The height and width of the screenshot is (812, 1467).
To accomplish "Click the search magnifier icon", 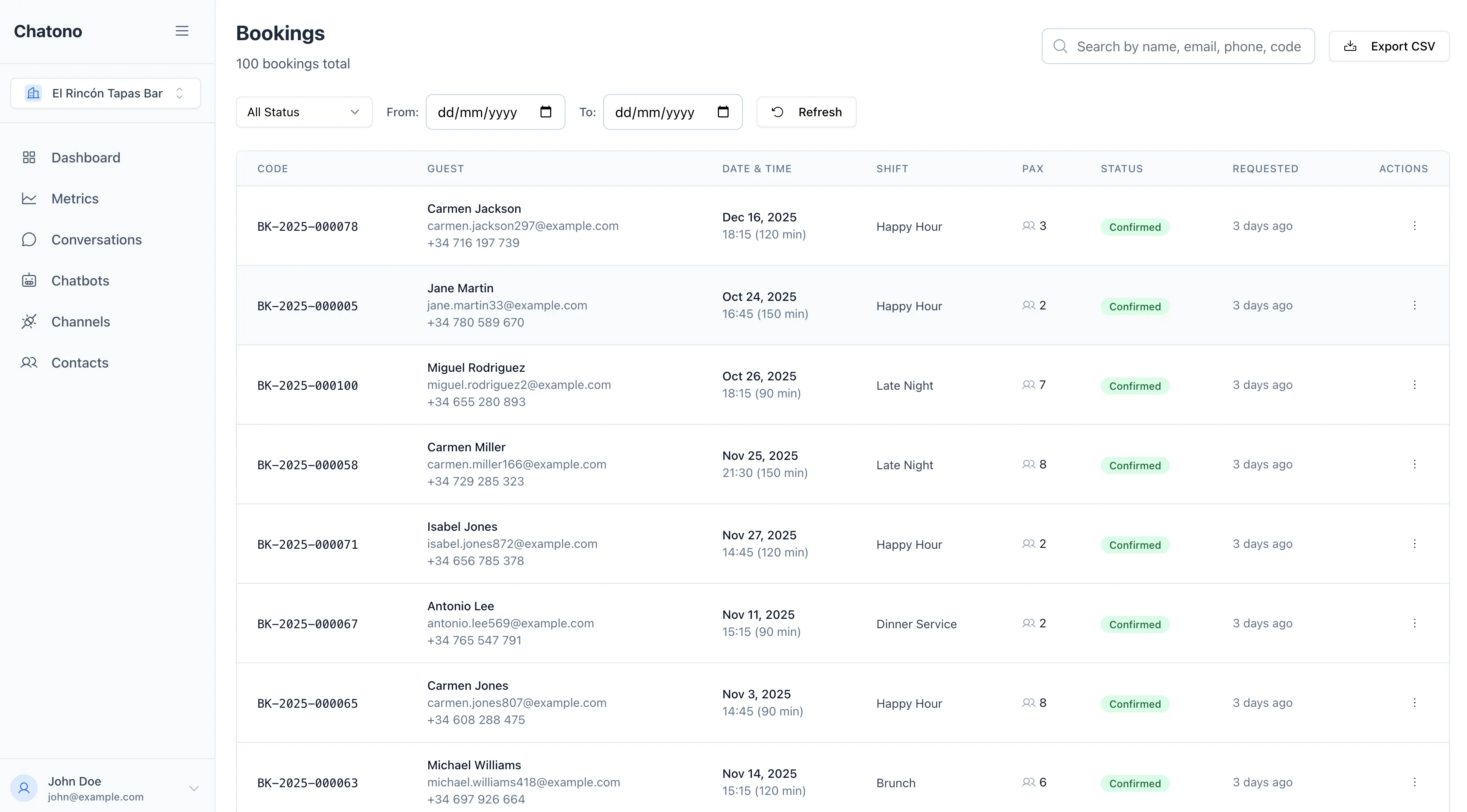I will click(1060, 46).
